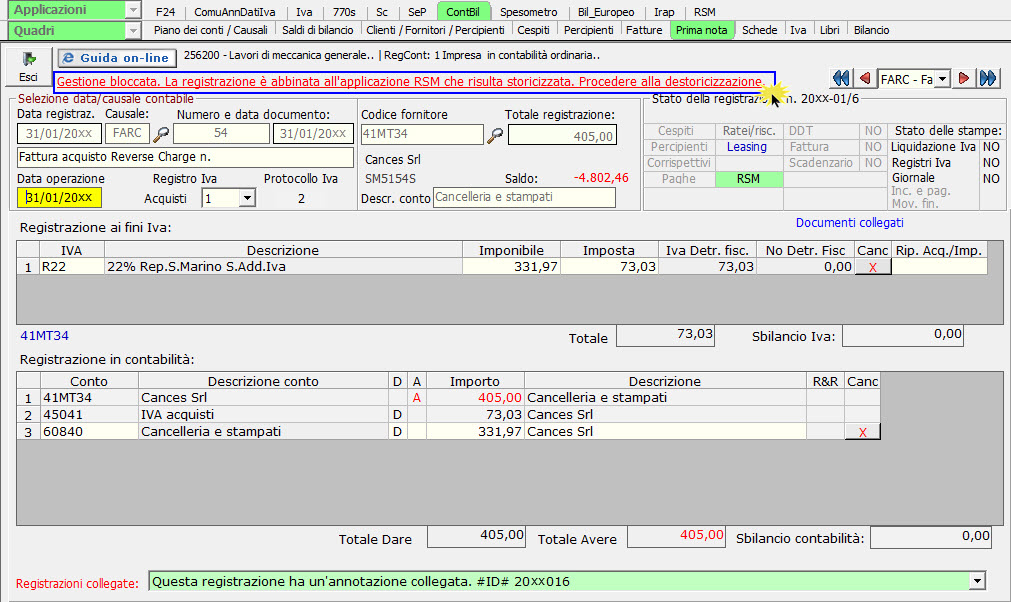Click the green RSM status cell
Screen dimensions: 1011x602
pyautogui.click(x=748, y=179)
